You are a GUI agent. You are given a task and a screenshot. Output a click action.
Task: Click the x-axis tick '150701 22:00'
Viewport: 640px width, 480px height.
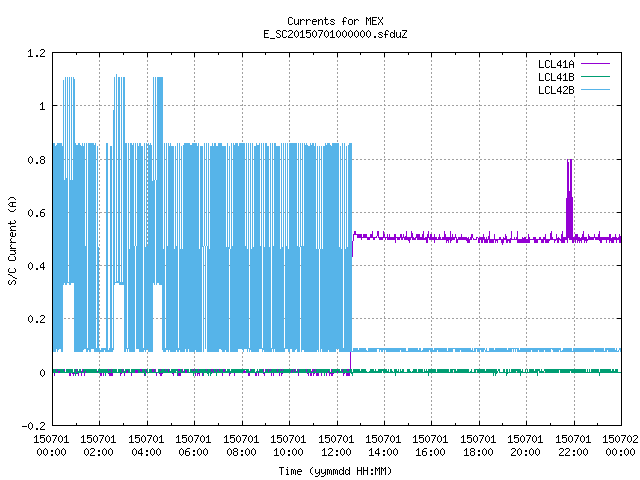tap(574, 446)
